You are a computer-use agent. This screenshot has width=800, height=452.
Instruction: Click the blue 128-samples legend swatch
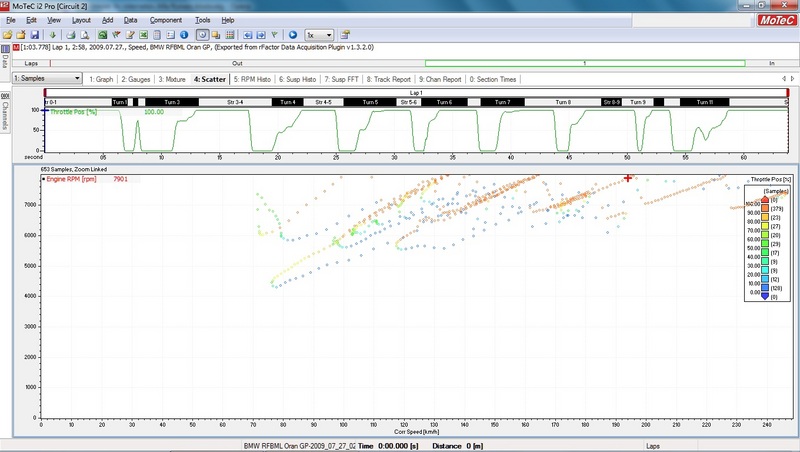pyautogui.click(x=765, y=288)
